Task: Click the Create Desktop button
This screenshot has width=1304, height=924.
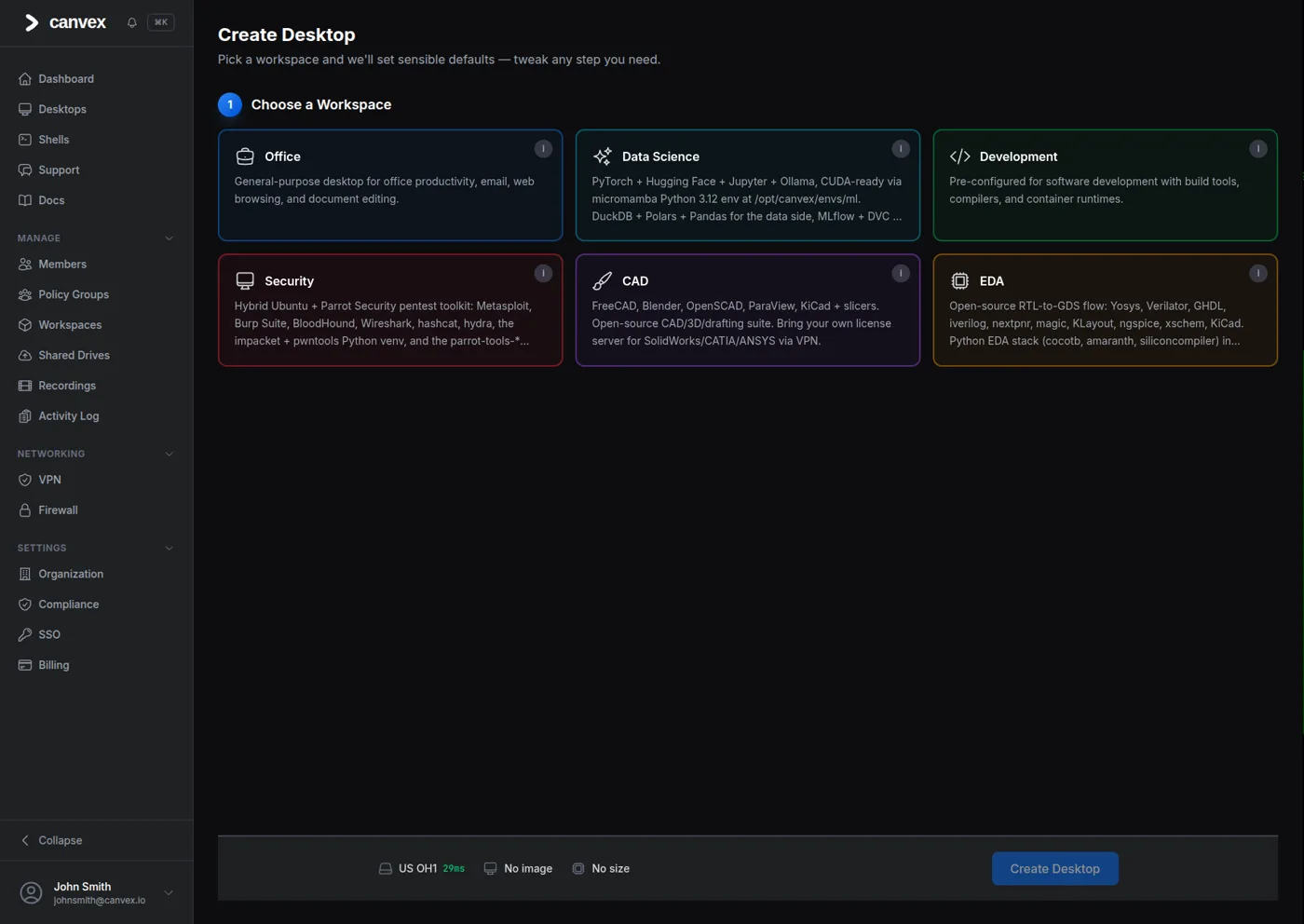Action: pyautogui.click(x=1055, y=869)
